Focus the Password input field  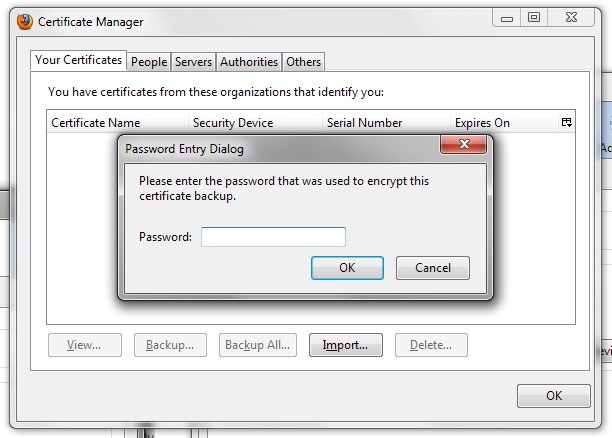pyautogui.click(x=273, y=237)
